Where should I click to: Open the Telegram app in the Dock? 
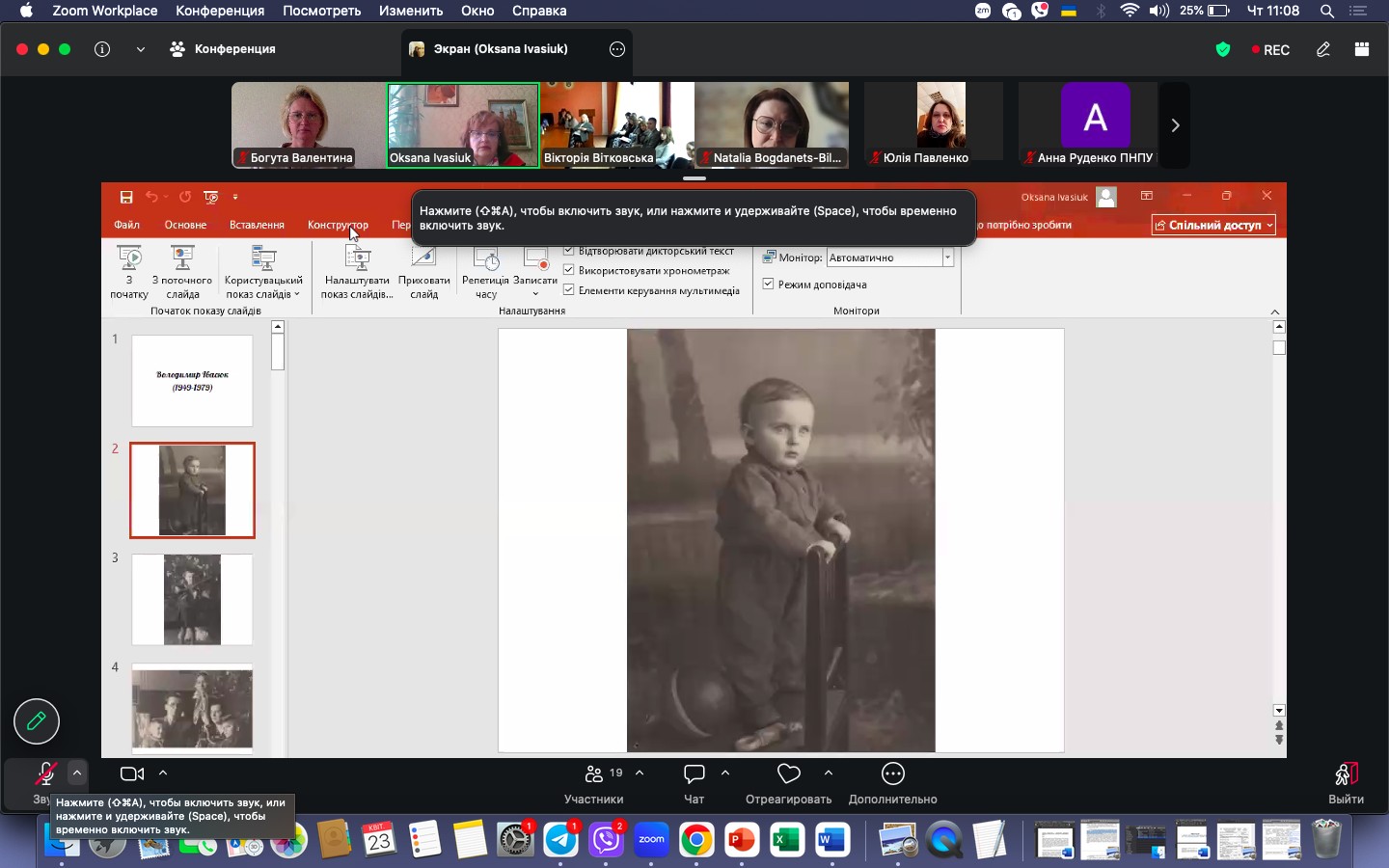coord(561,841)
